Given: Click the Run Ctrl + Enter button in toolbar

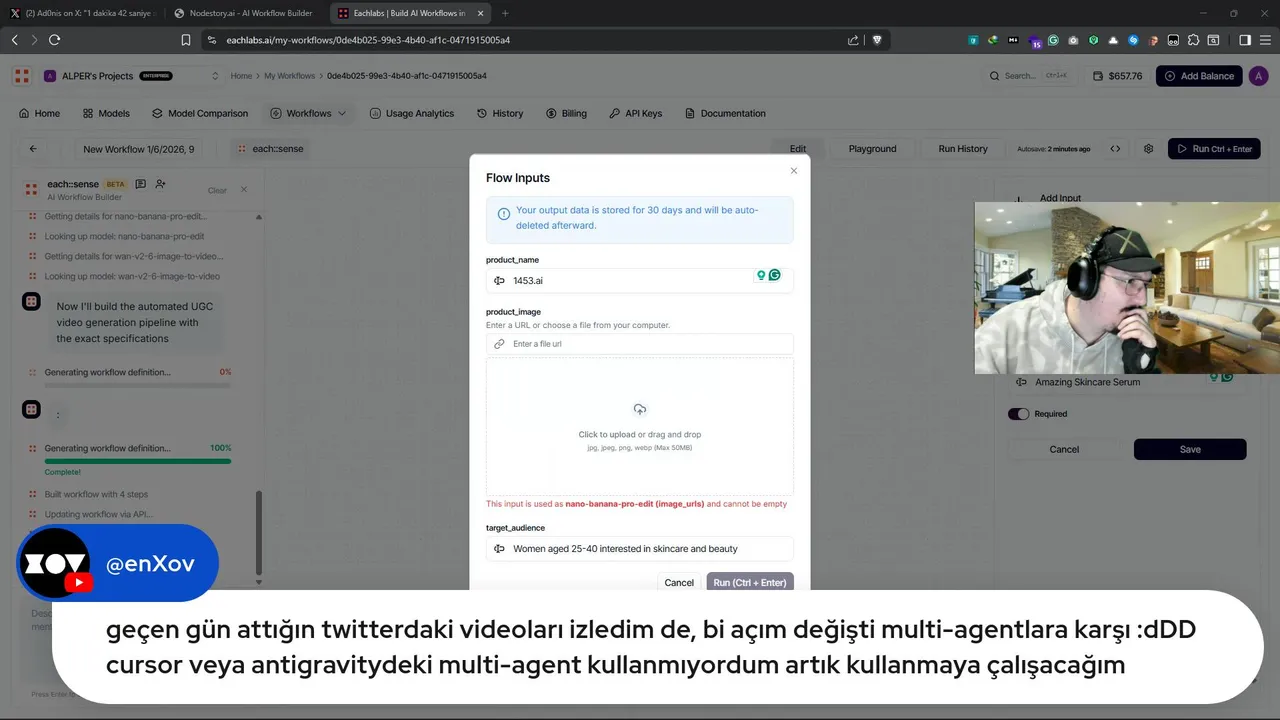Looking at the screenshot, I should pyautogui.click(x=1214, y=149).
